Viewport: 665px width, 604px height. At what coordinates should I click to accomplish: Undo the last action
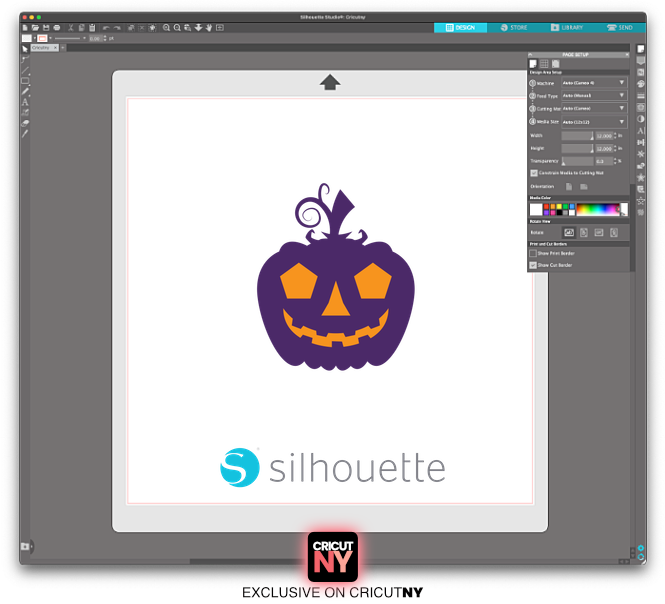coord(106,28)
